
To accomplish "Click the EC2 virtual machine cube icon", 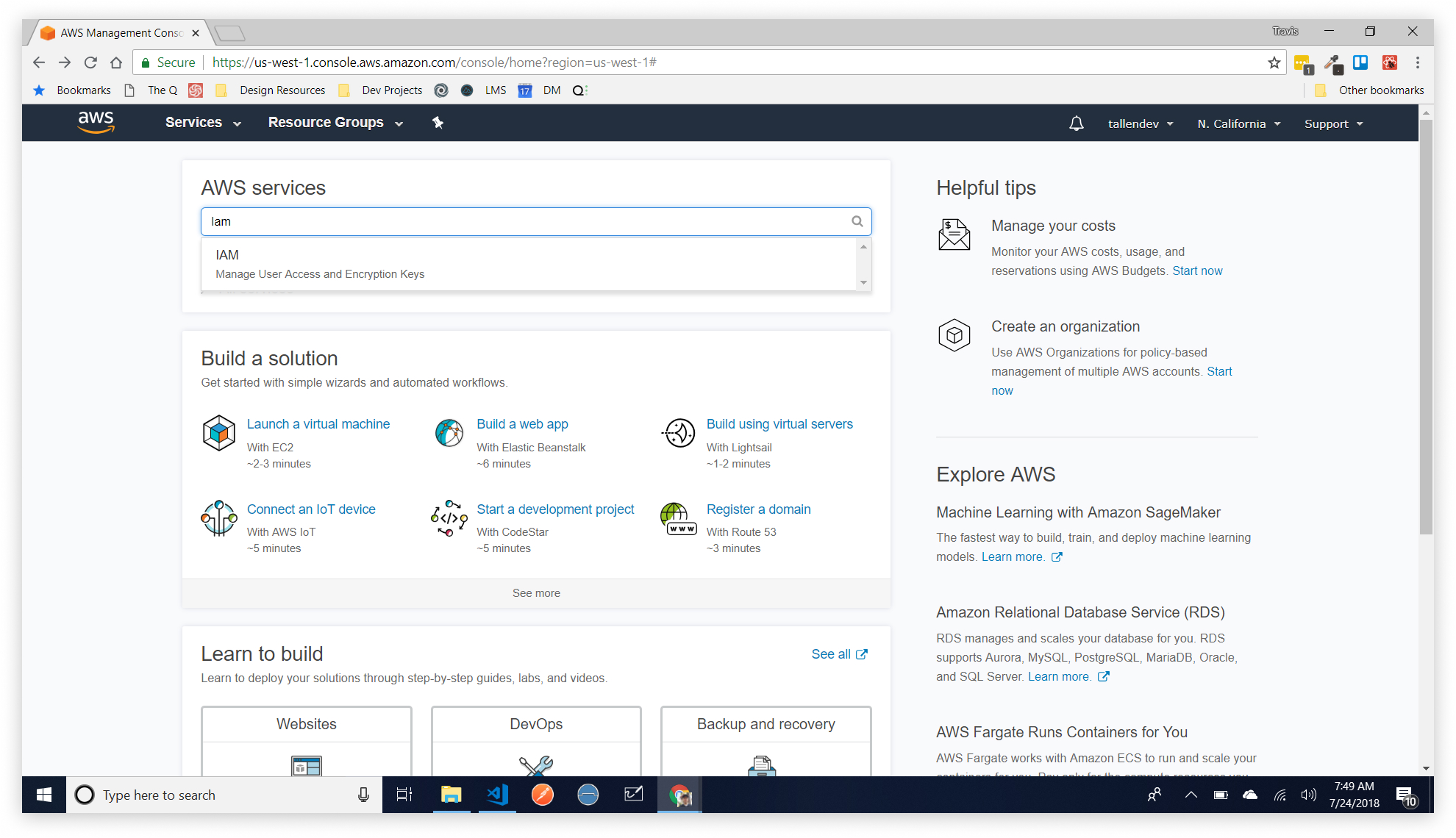I will point(218,433).
